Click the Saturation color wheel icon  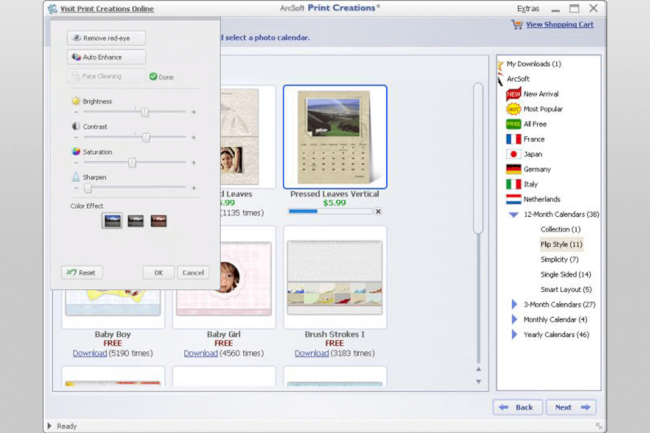76,151
